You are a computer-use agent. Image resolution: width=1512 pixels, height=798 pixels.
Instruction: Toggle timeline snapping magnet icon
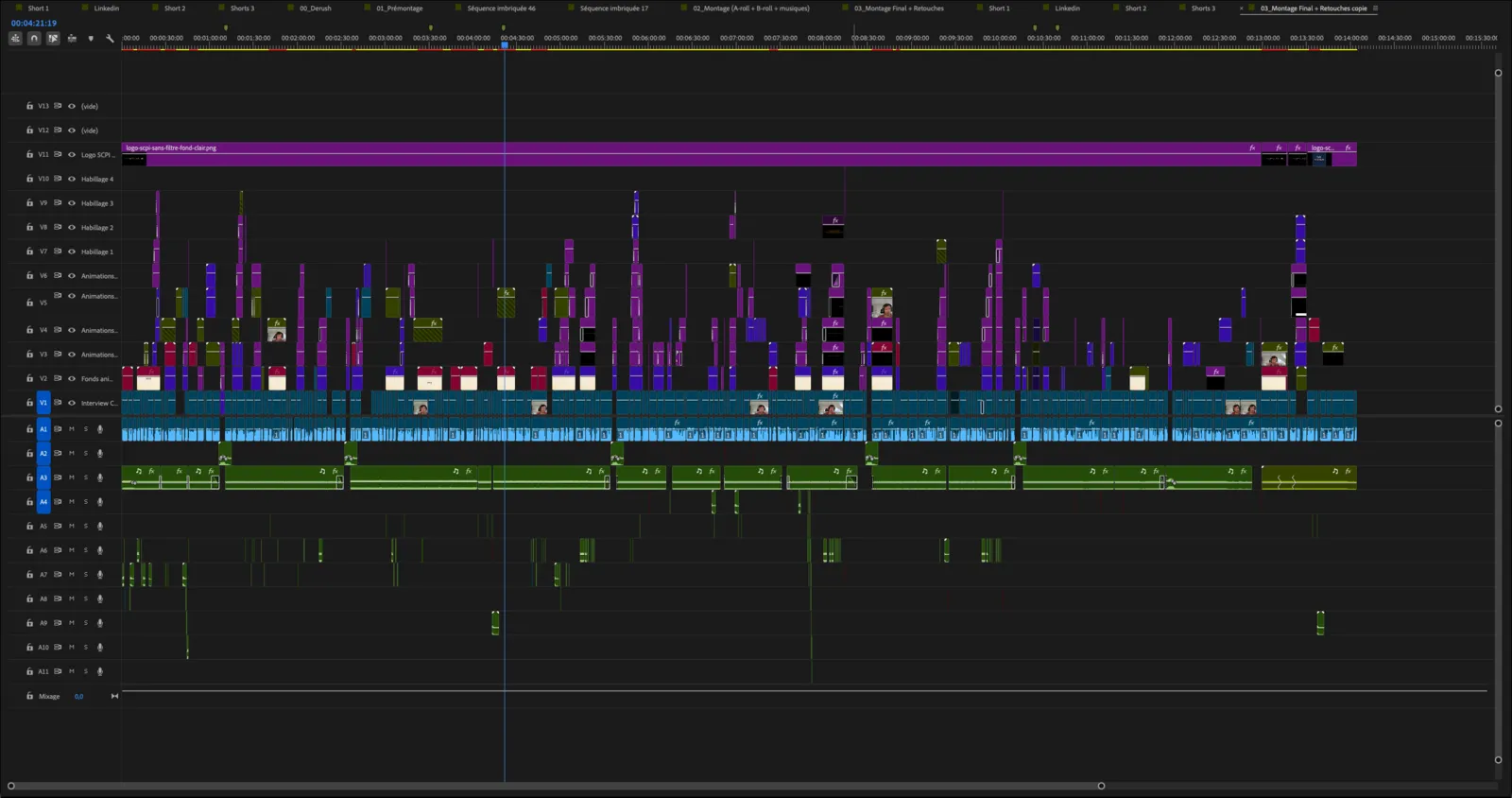coord(34,39)
